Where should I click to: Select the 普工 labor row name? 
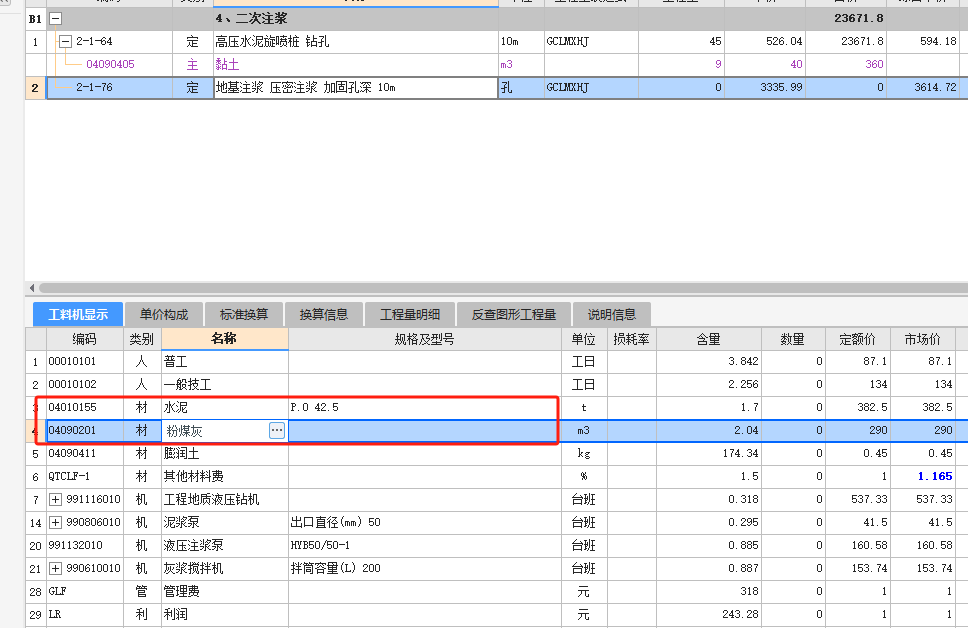(x=225, y=361)
